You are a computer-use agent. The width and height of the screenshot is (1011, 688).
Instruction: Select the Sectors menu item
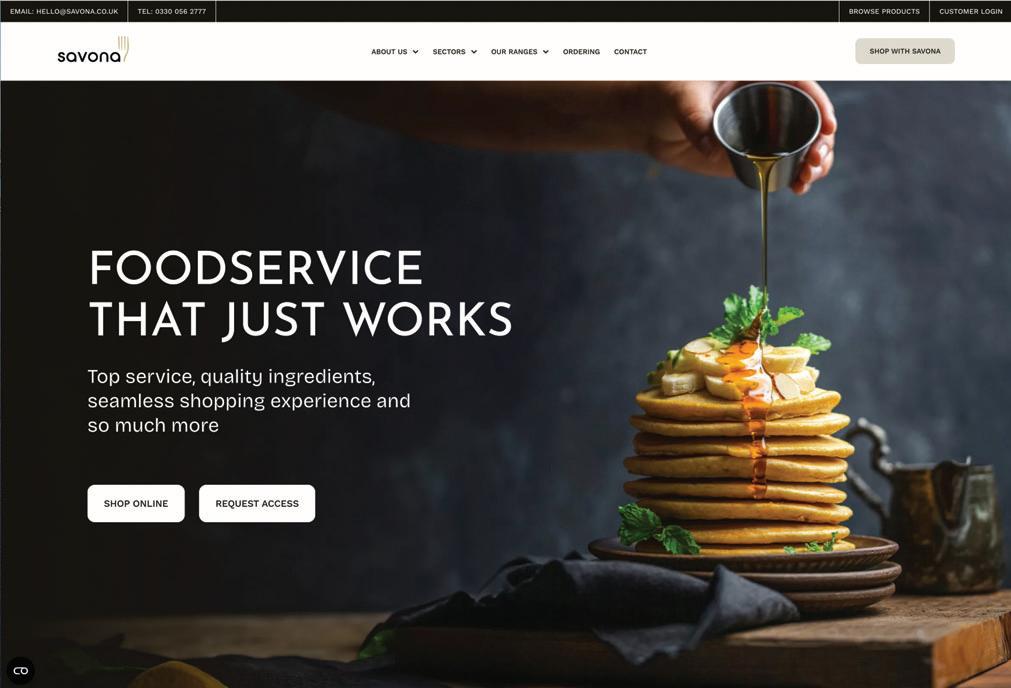pos(449,52)
